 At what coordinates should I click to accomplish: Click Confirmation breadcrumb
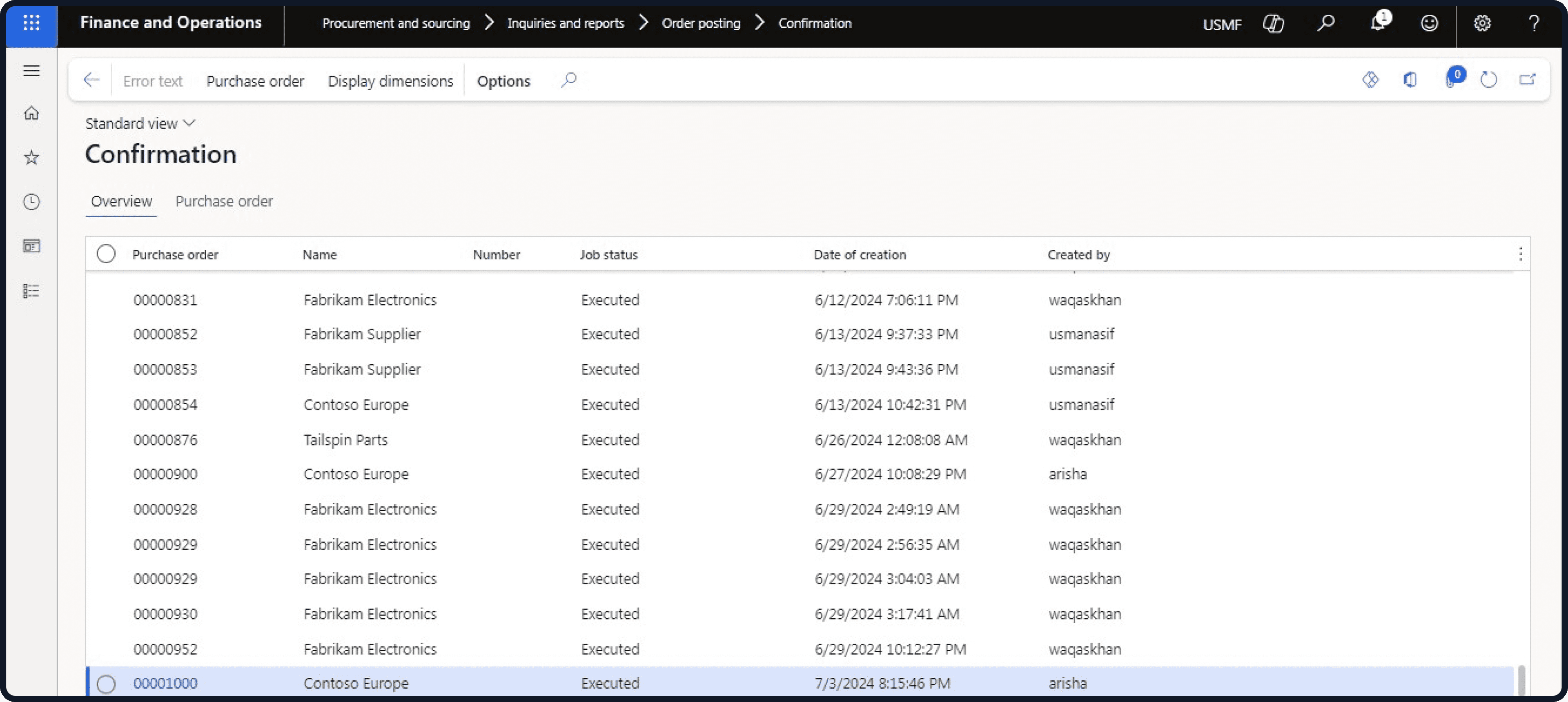click(x=815, y=23)
